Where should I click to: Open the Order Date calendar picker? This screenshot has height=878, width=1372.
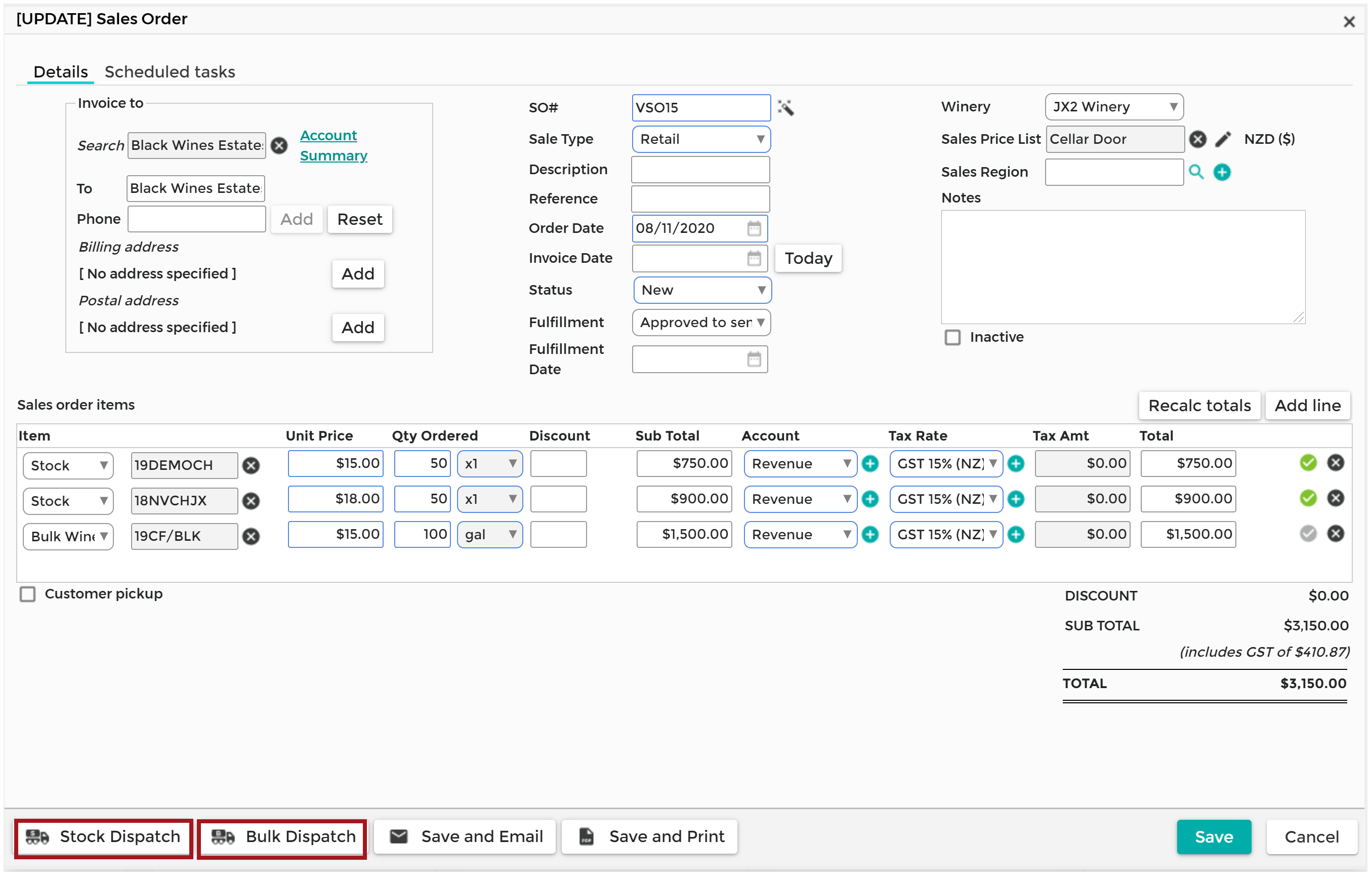pos(753,228)
